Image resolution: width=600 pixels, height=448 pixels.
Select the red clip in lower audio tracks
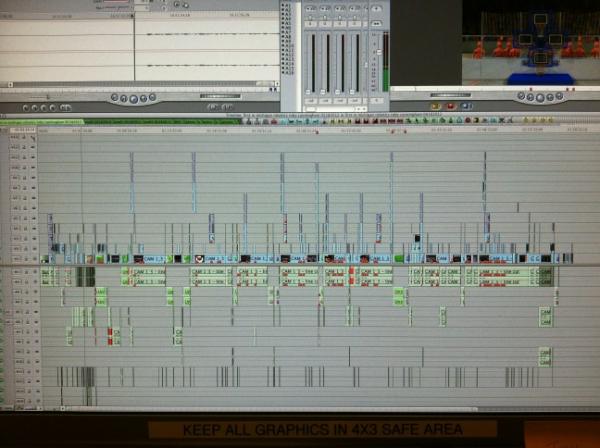[110, 336]
